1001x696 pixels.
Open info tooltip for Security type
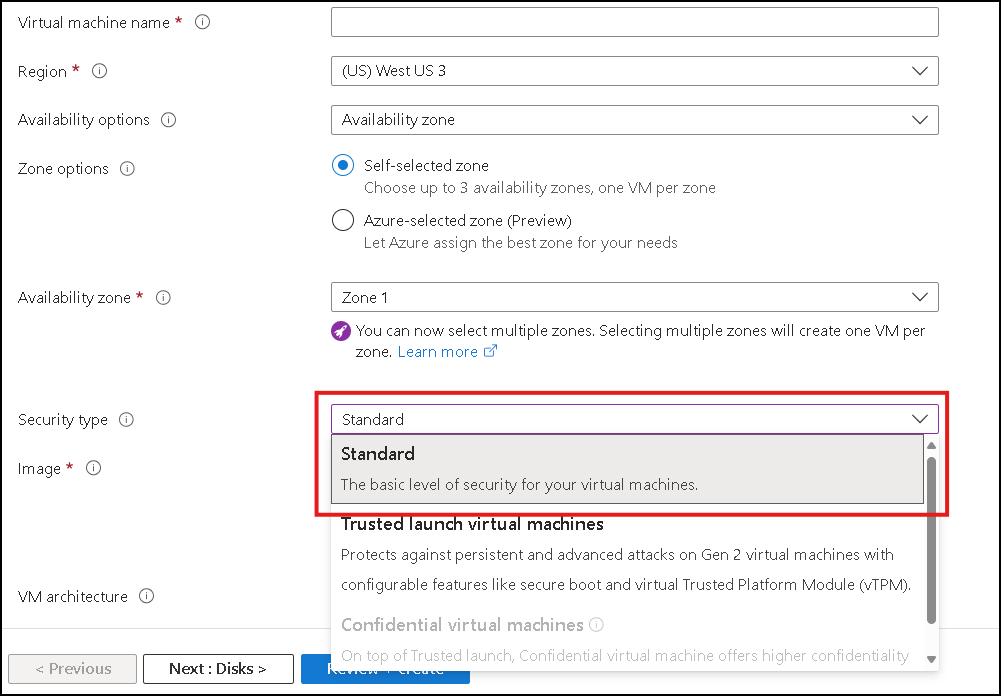[x=126, y=420]
